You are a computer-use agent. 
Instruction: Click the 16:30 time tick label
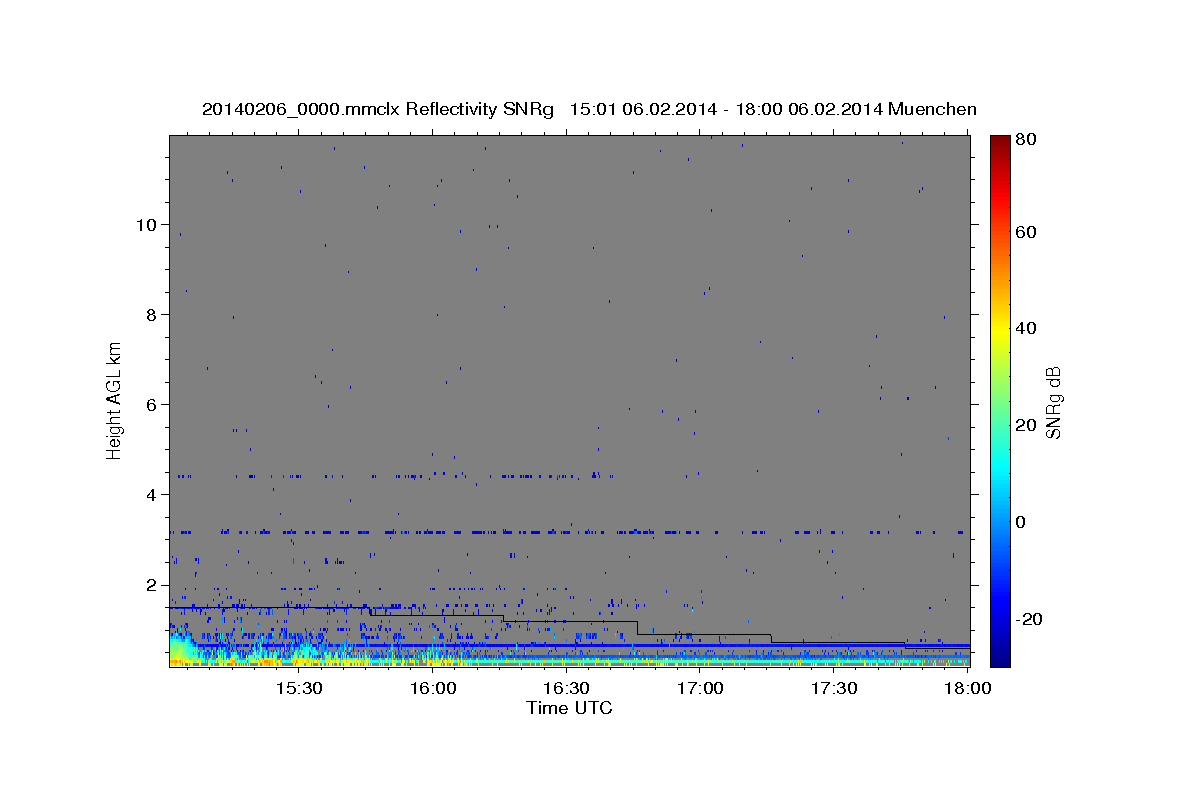[566, 689]
